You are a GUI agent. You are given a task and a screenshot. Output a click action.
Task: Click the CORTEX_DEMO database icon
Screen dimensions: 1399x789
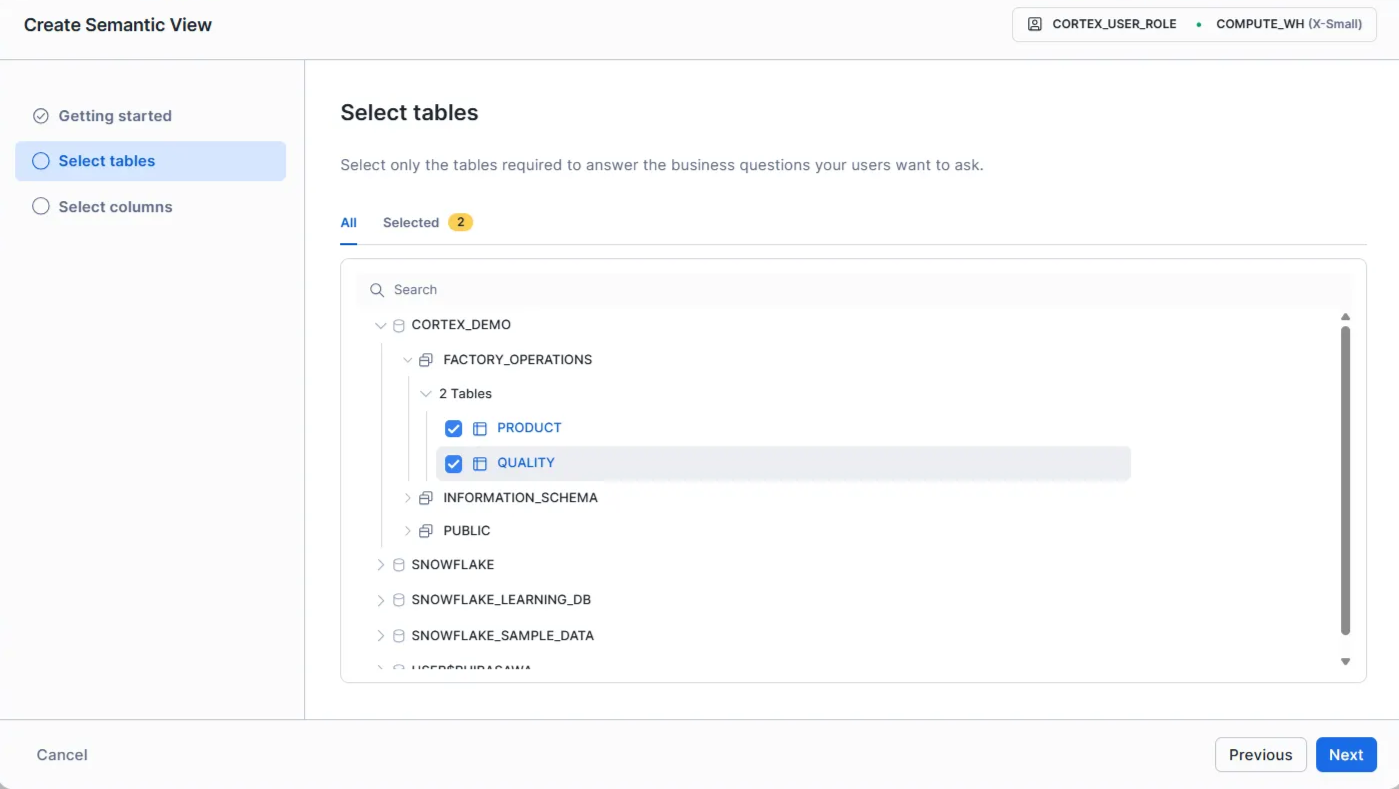(399, 325)
